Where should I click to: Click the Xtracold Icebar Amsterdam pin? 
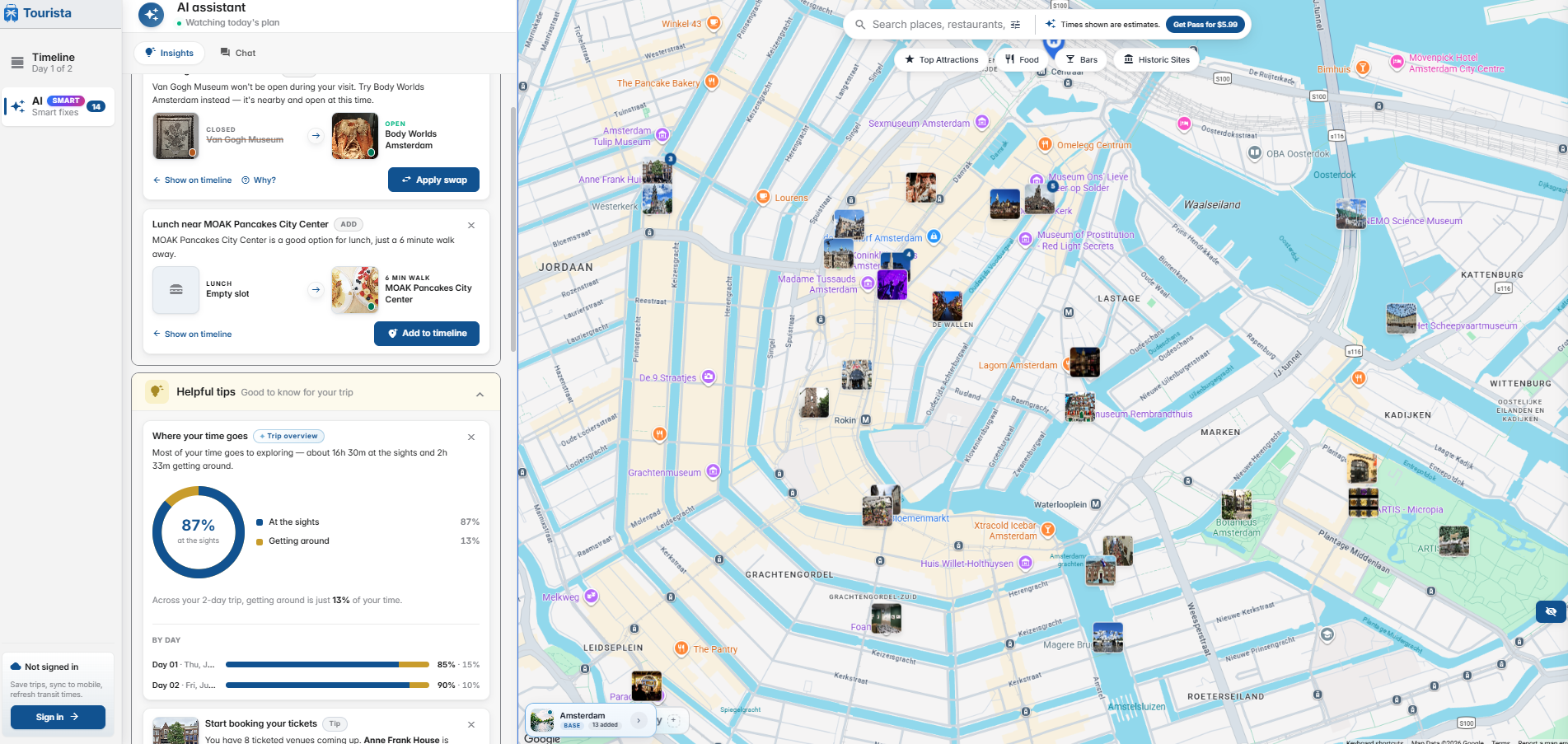(x=1047, y=530)
